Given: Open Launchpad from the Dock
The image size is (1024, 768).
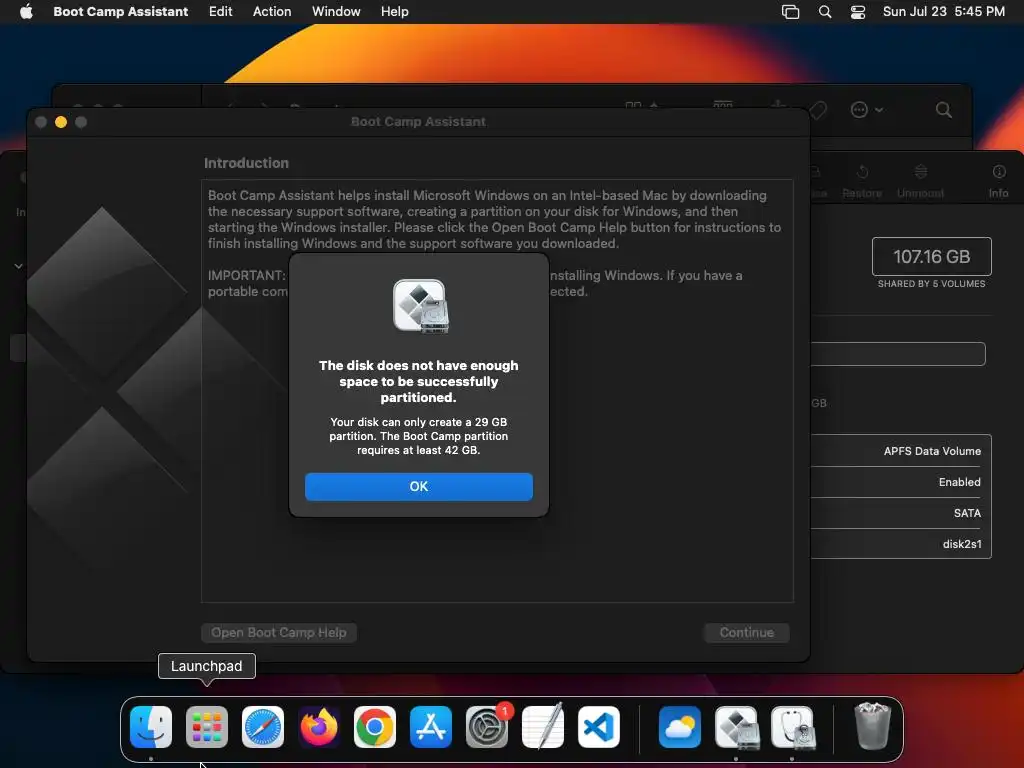Looking at the screenshot, I should (207, 727).
